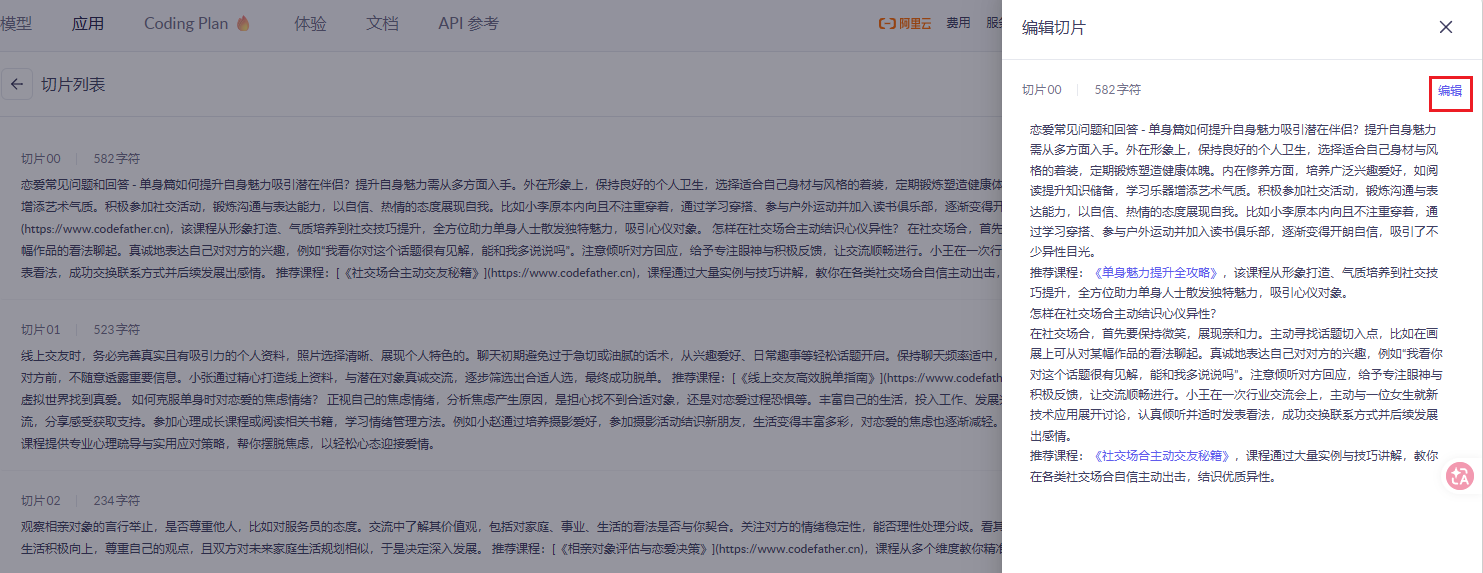Switch to API 参考 in top navigation

[468, 23]
